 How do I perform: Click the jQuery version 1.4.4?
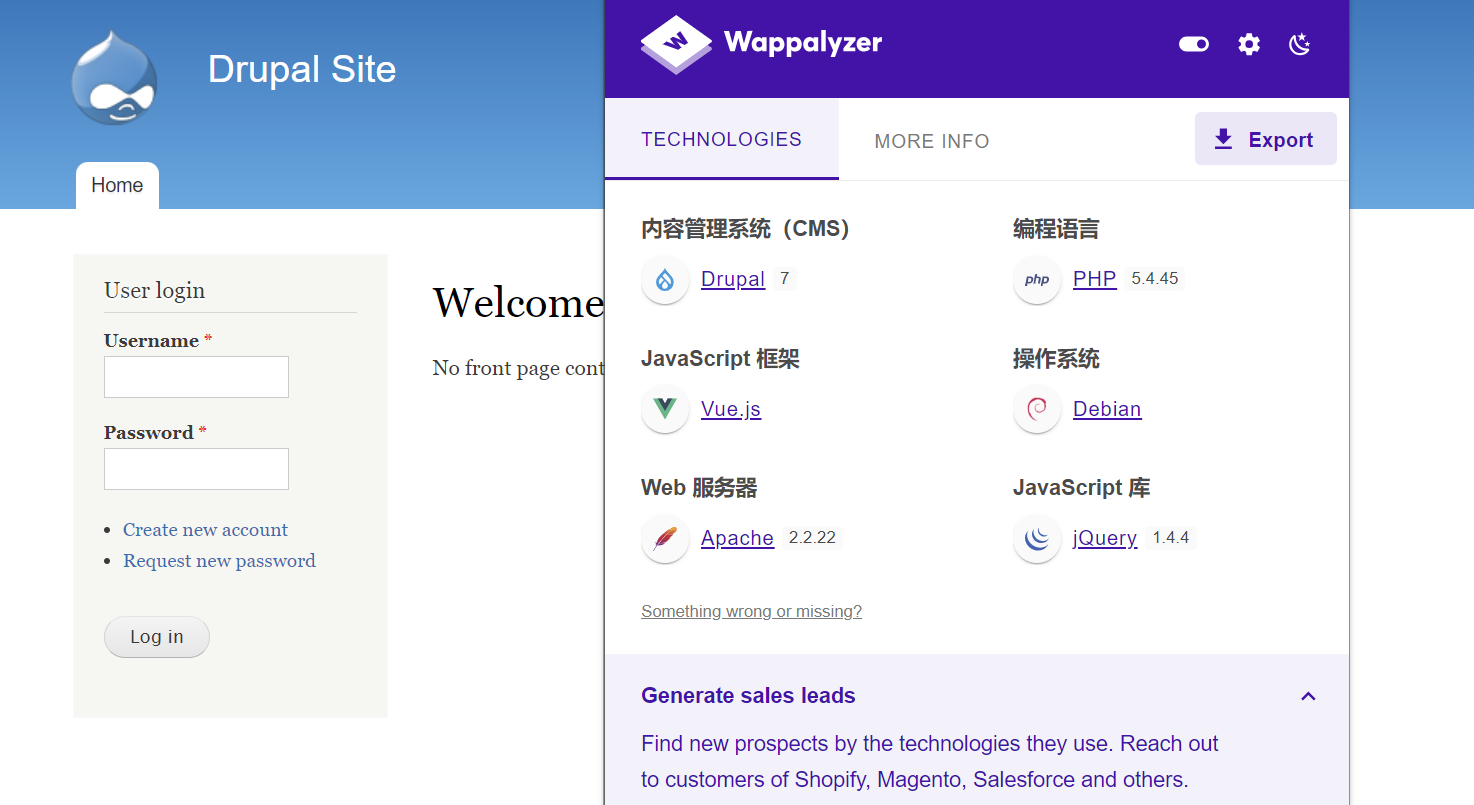(x=1171, y=538)
